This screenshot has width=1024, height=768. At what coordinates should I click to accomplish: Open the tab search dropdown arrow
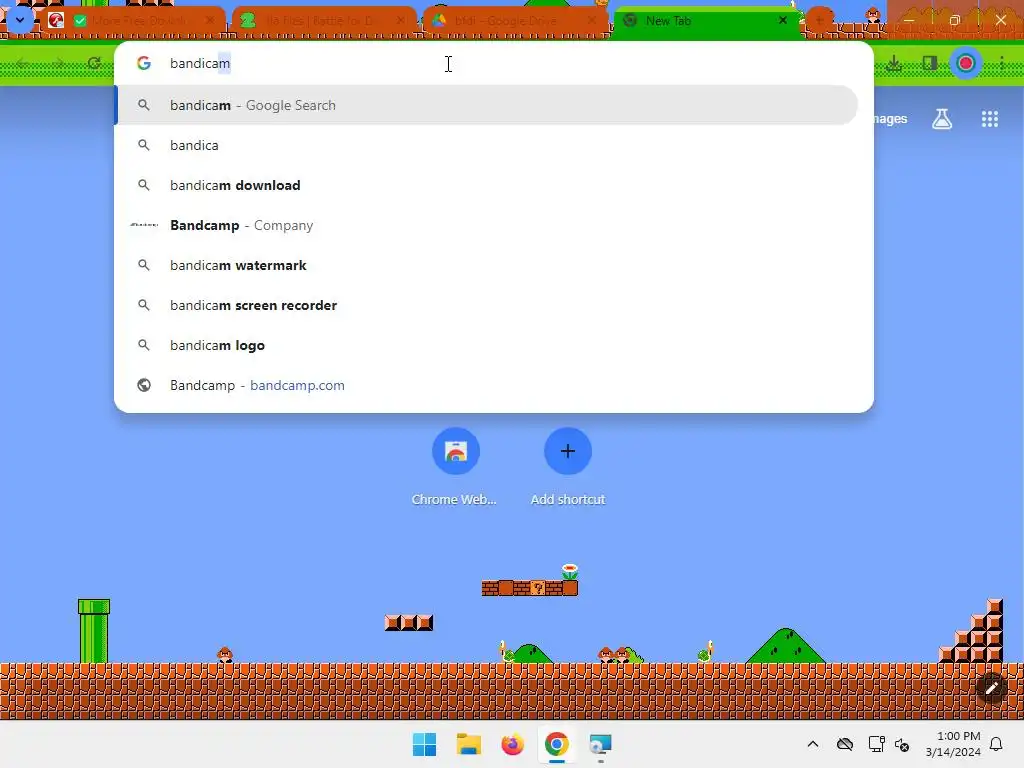[20, 20]
